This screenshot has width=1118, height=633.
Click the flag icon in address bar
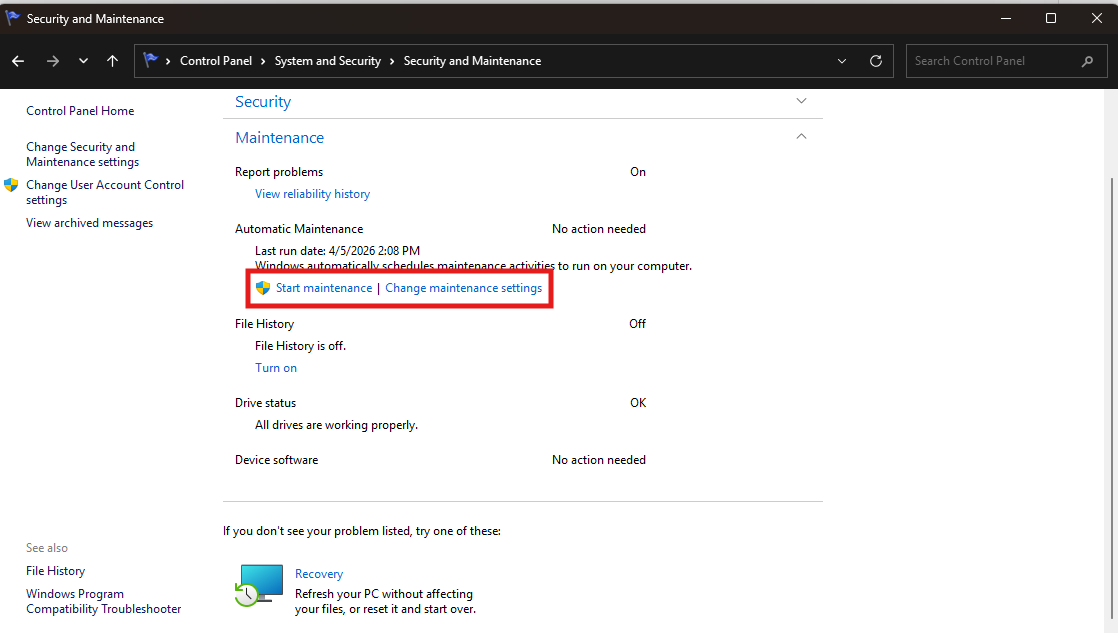coord(150,61)
